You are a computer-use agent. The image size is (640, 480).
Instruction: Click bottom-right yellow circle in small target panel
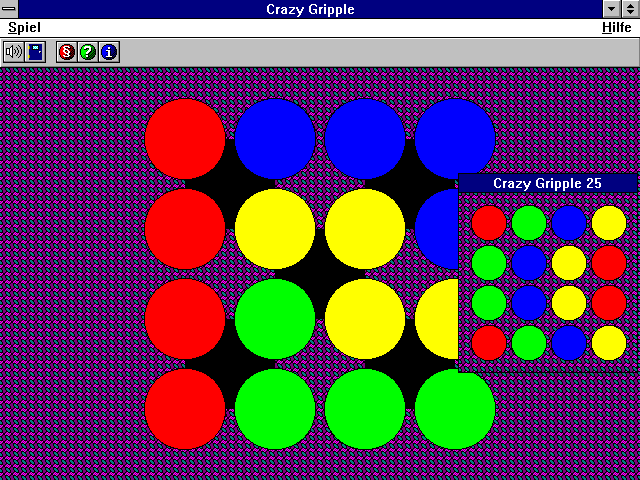pos(609,343)
